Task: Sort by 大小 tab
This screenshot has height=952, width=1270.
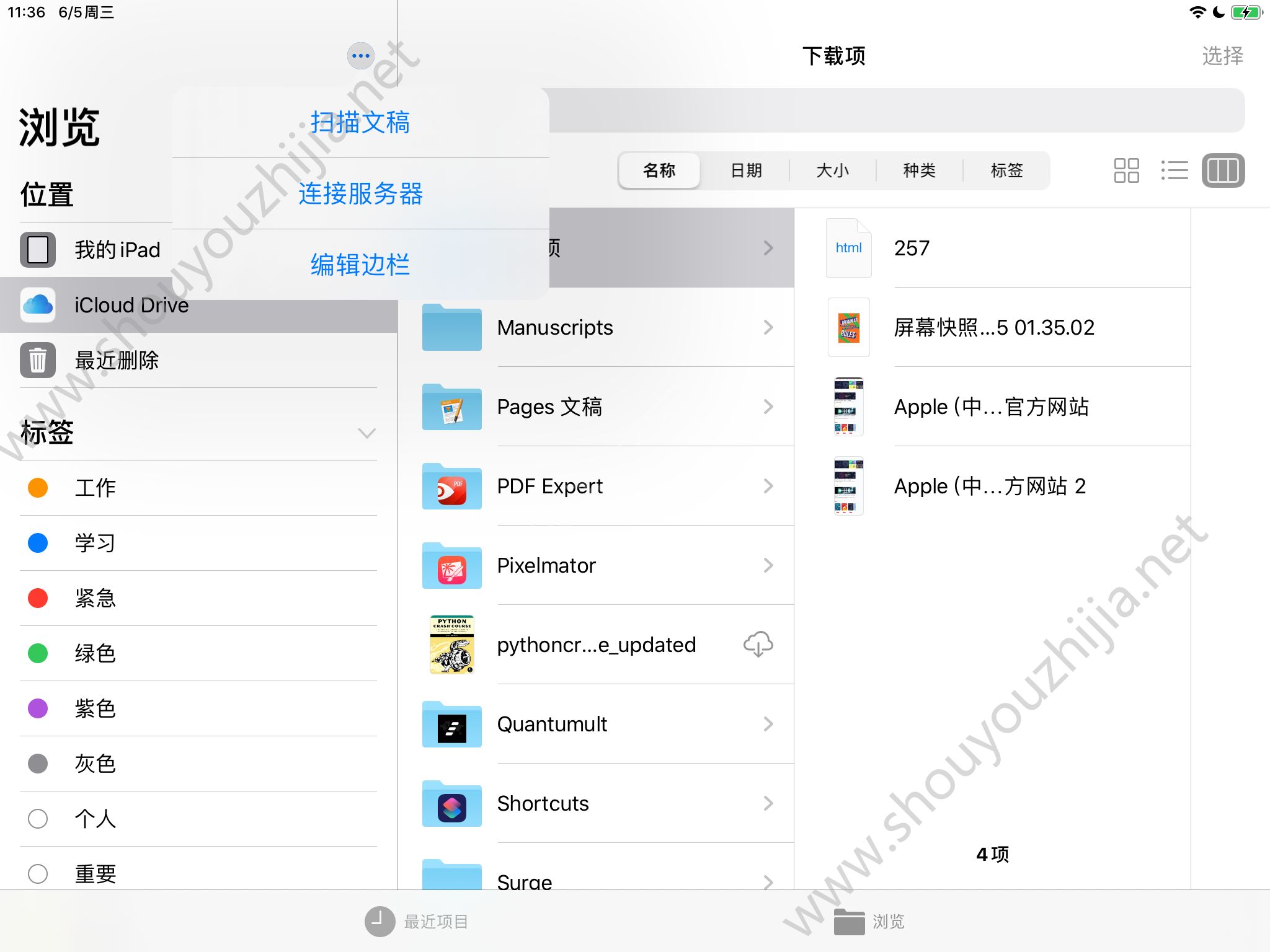Action: [x=833, y=170]
